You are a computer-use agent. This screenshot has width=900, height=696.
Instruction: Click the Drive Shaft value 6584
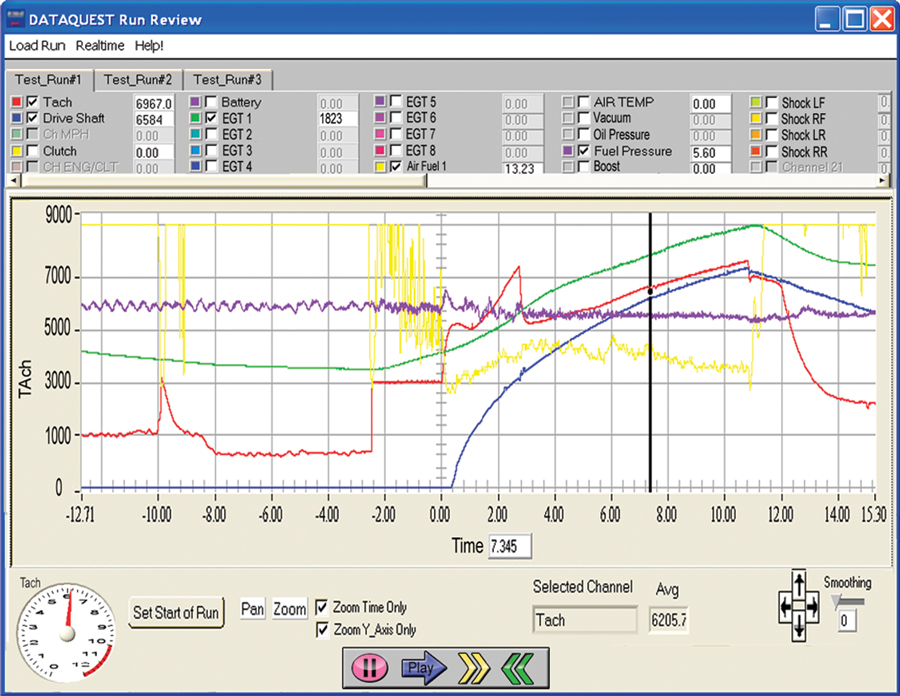pyautogui.click(x=153, y=120)
